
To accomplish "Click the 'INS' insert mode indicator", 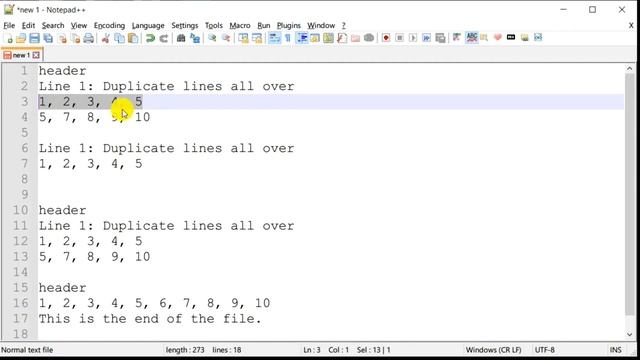I will point(616,350).
